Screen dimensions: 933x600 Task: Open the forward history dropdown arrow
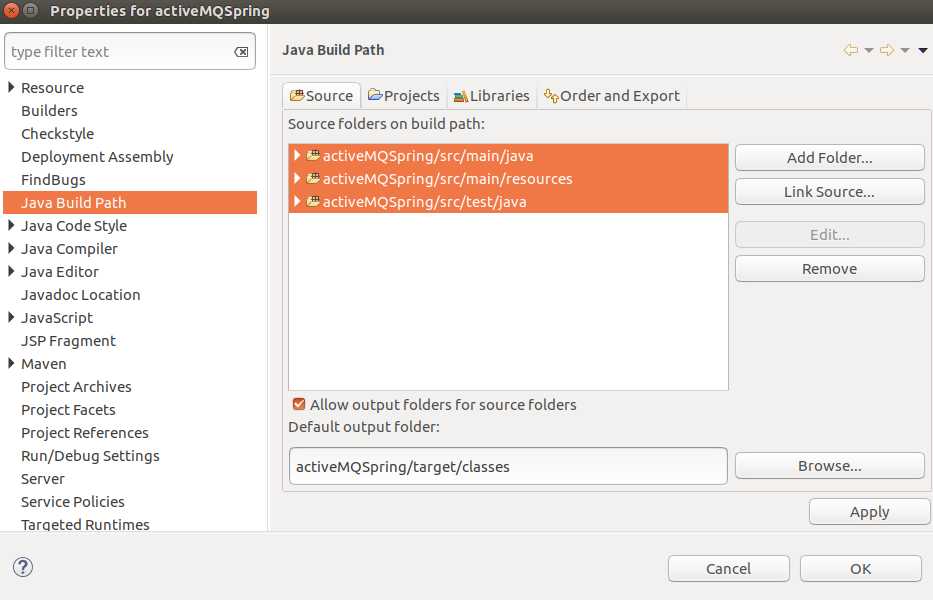pos(905,51)
